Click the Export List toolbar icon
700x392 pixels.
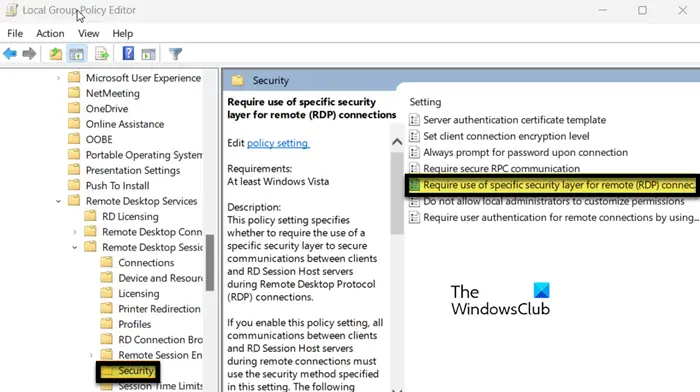click(102, 54)
